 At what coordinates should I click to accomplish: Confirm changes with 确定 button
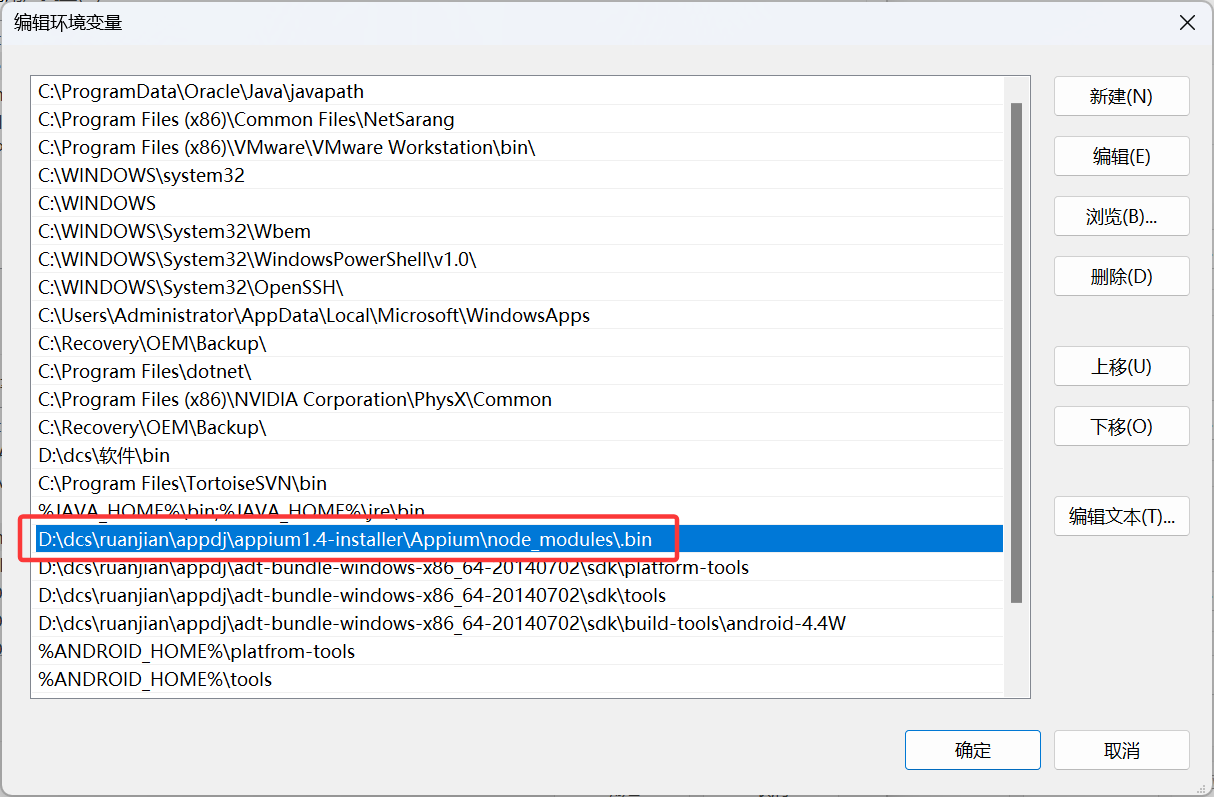tap(972, 750)
